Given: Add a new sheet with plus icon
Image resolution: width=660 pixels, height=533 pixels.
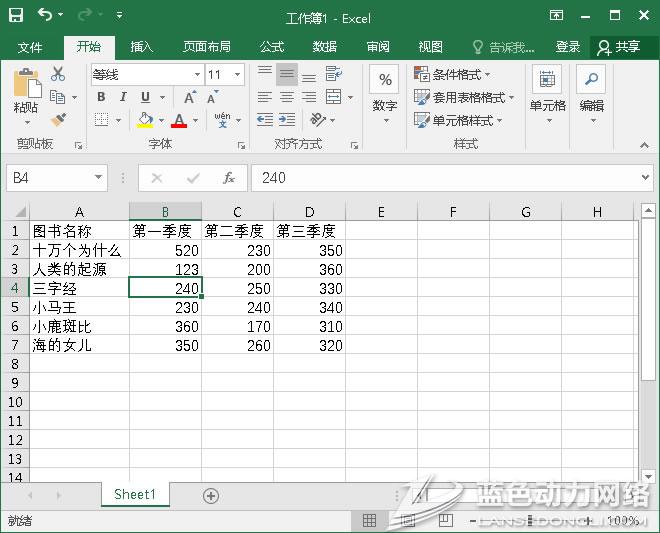Looking at the screenshot, I should click(x=211, y=495).
